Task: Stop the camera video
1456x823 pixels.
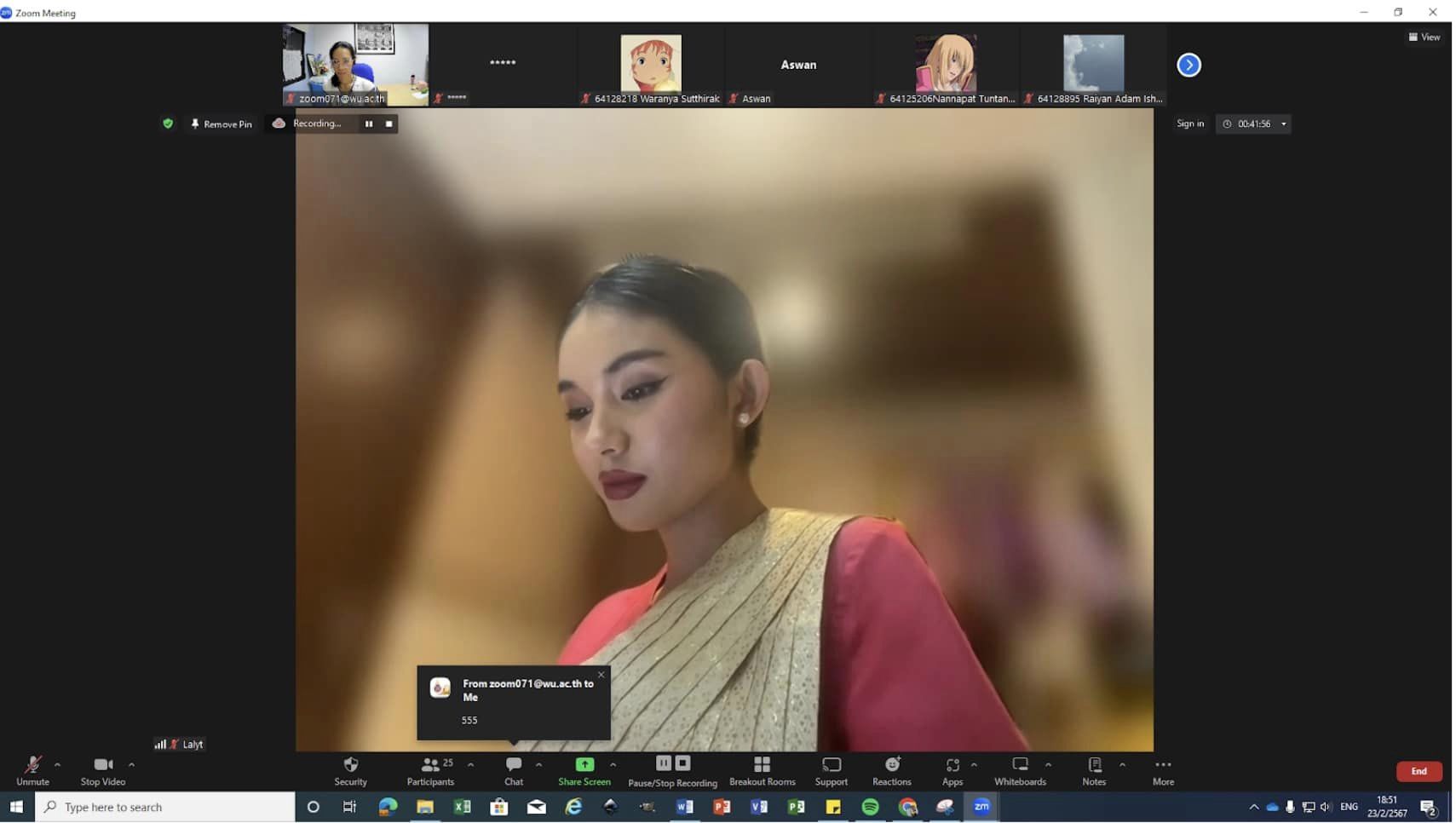Action: [x=102, y=765]
